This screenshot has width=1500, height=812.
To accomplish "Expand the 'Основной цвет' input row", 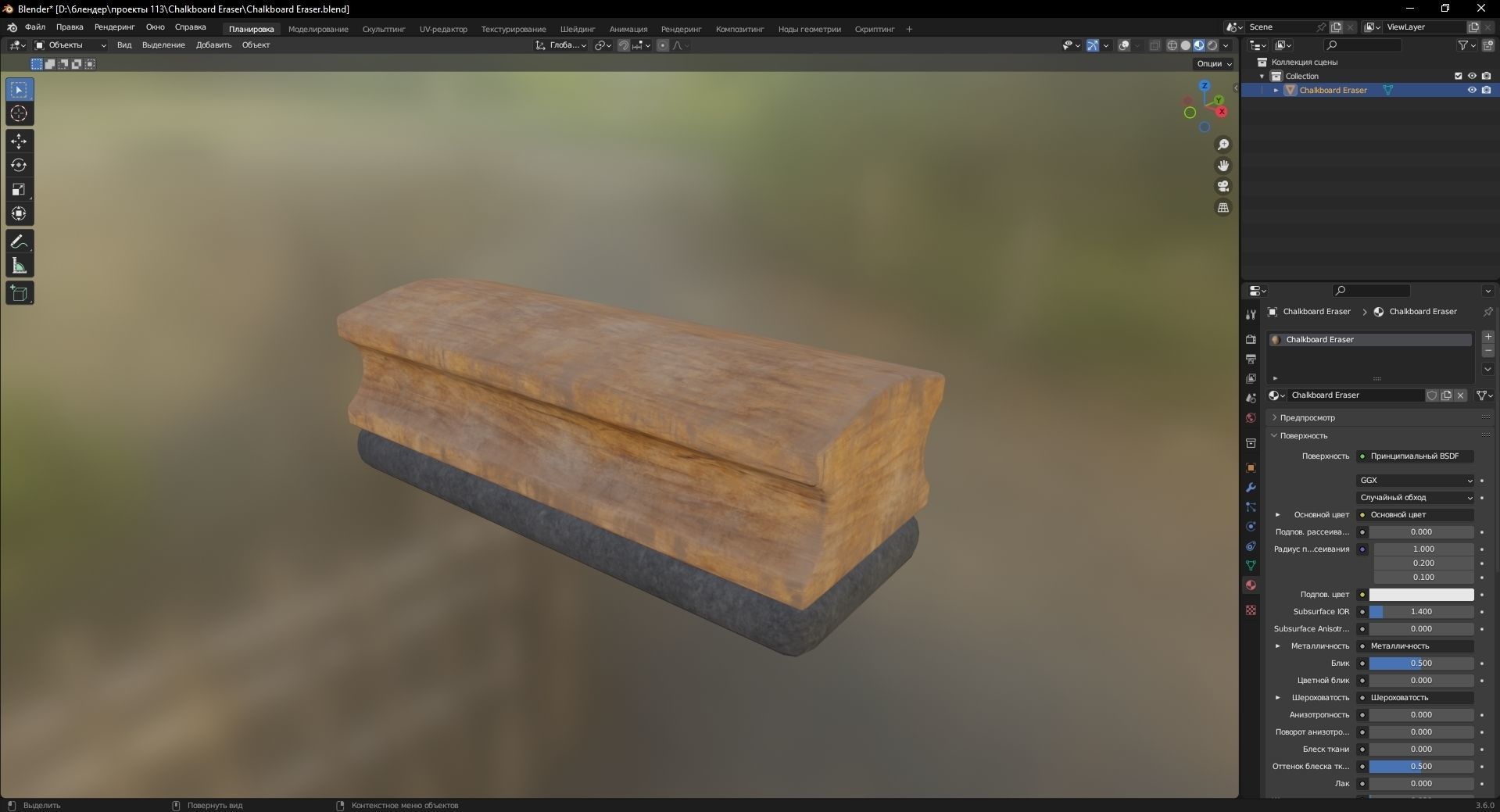I will 1278,515.
